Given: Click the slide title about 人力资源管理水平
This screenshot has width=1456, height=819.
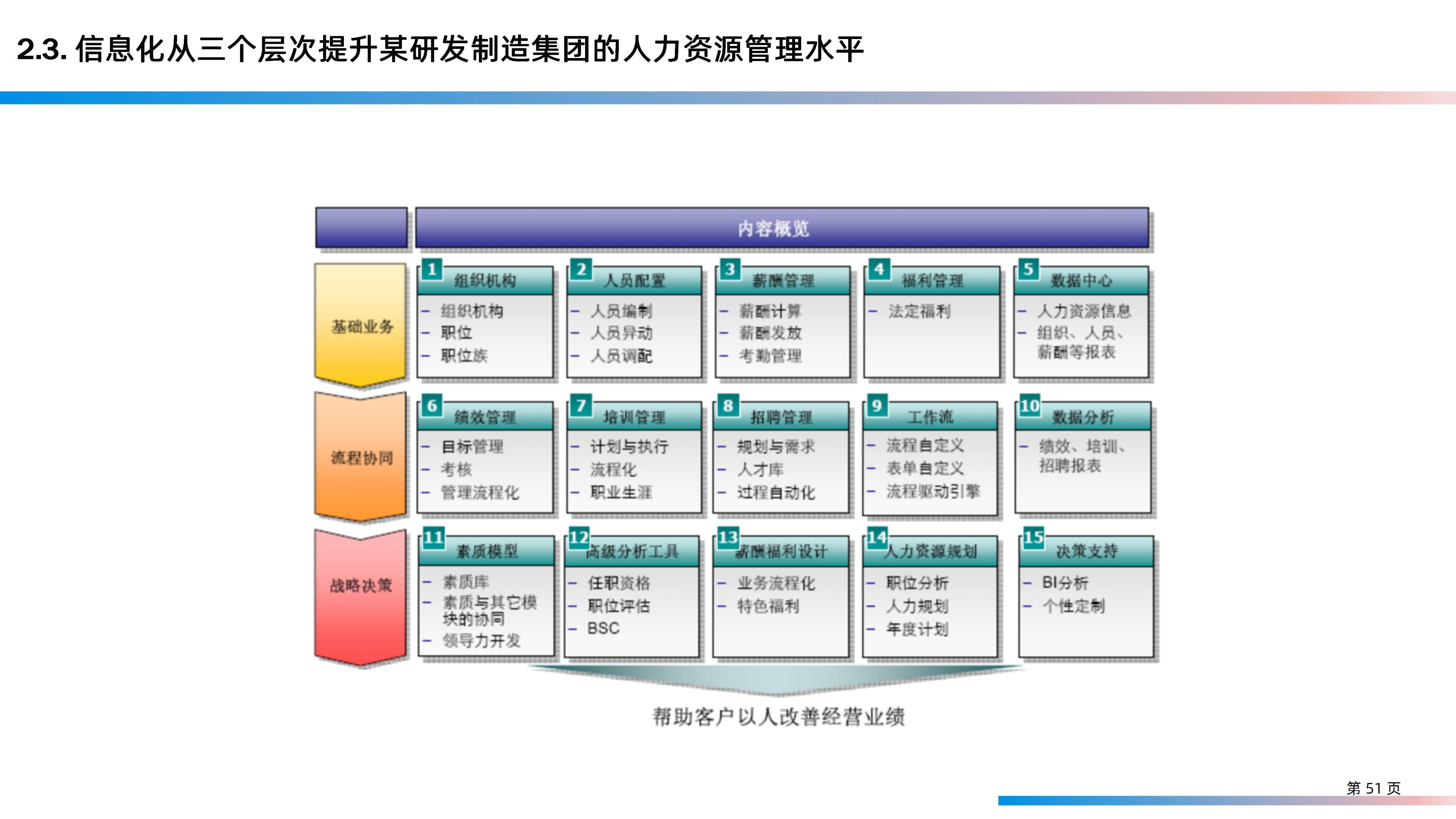Looking at the screenshot, I should point(440,49).
